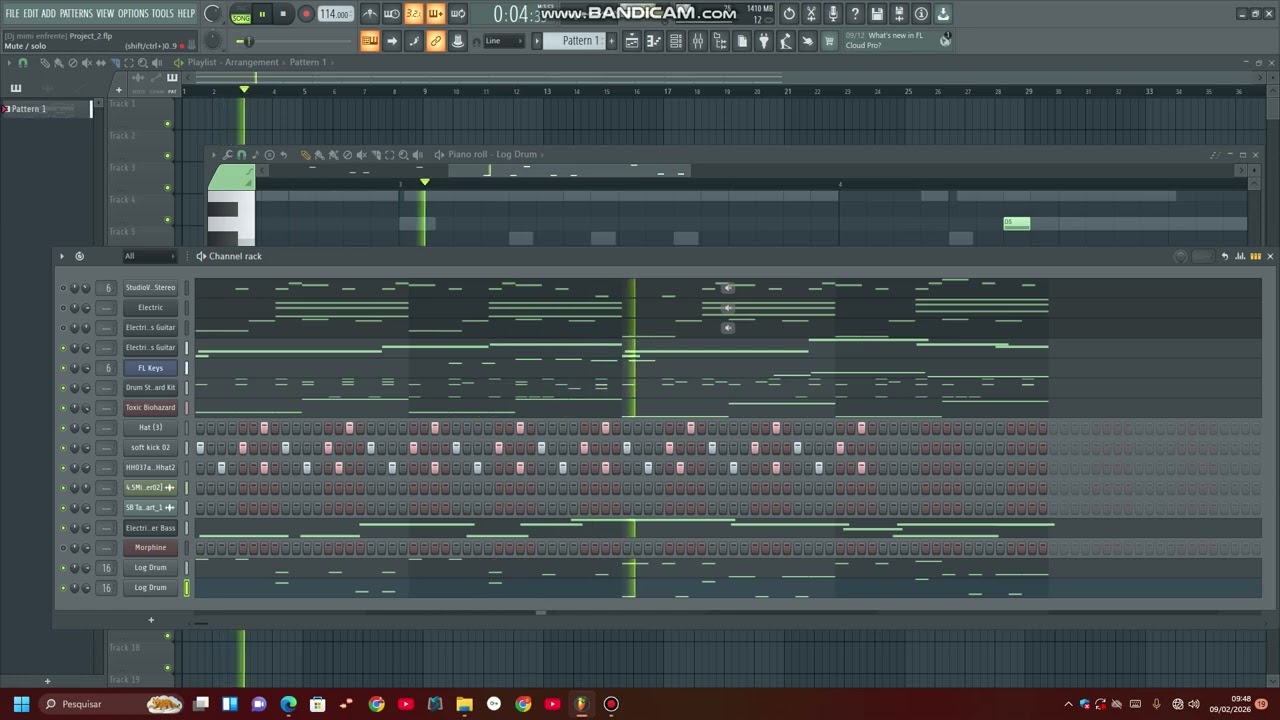Open the ADD menu

(49, 14)
